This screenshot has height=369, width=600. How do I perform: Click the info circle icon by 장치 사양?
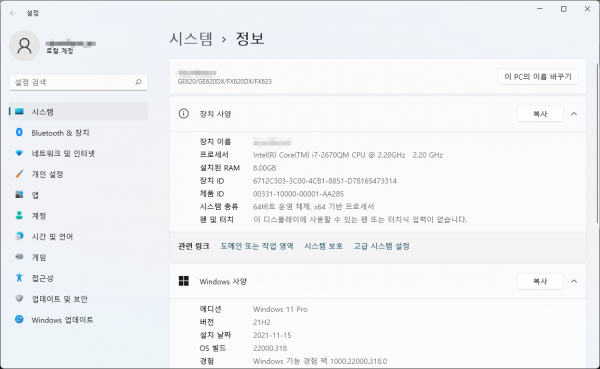[x=184, y=114]
